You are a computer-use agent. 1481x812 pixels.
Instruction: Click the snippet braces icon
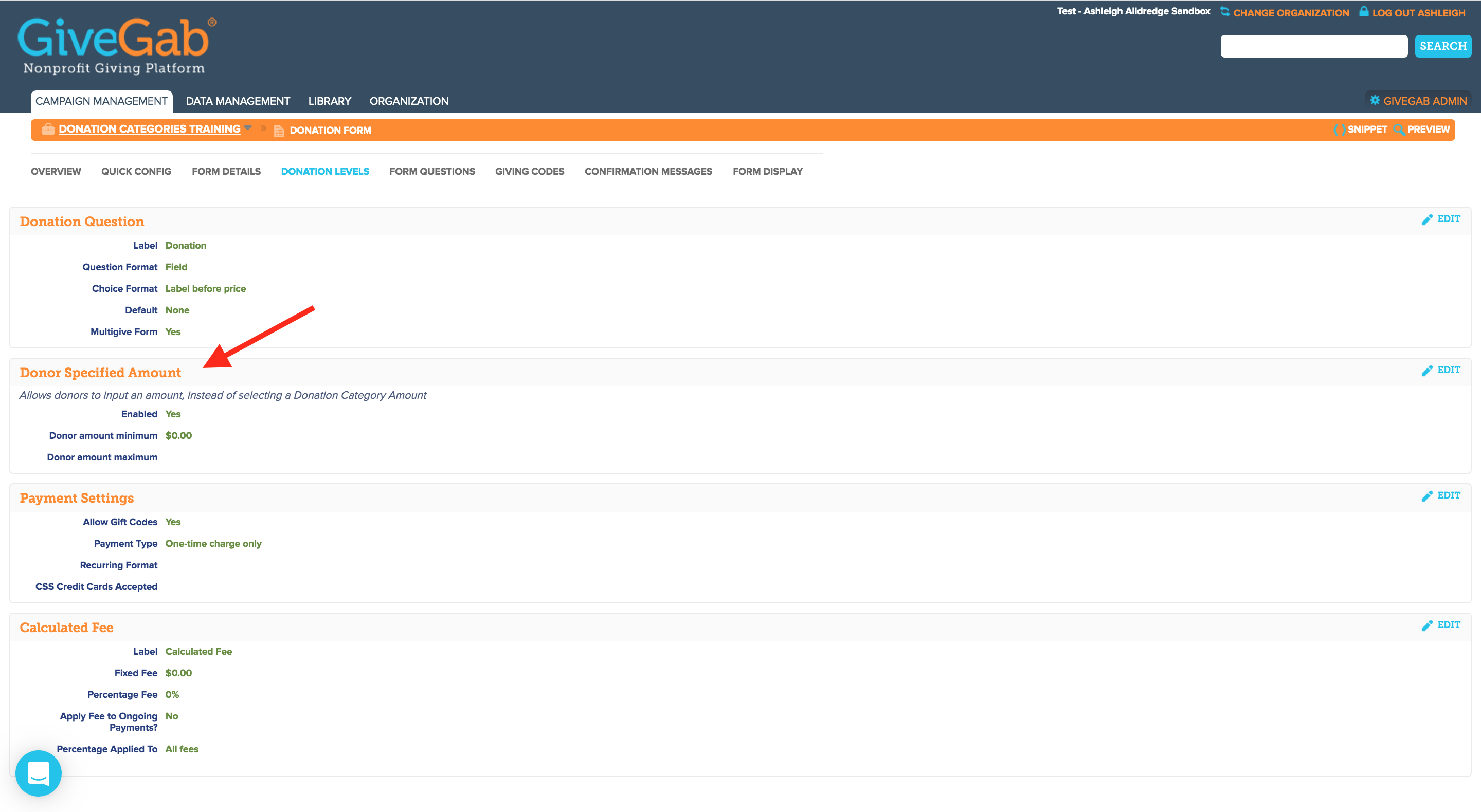tap(1339, 130)
